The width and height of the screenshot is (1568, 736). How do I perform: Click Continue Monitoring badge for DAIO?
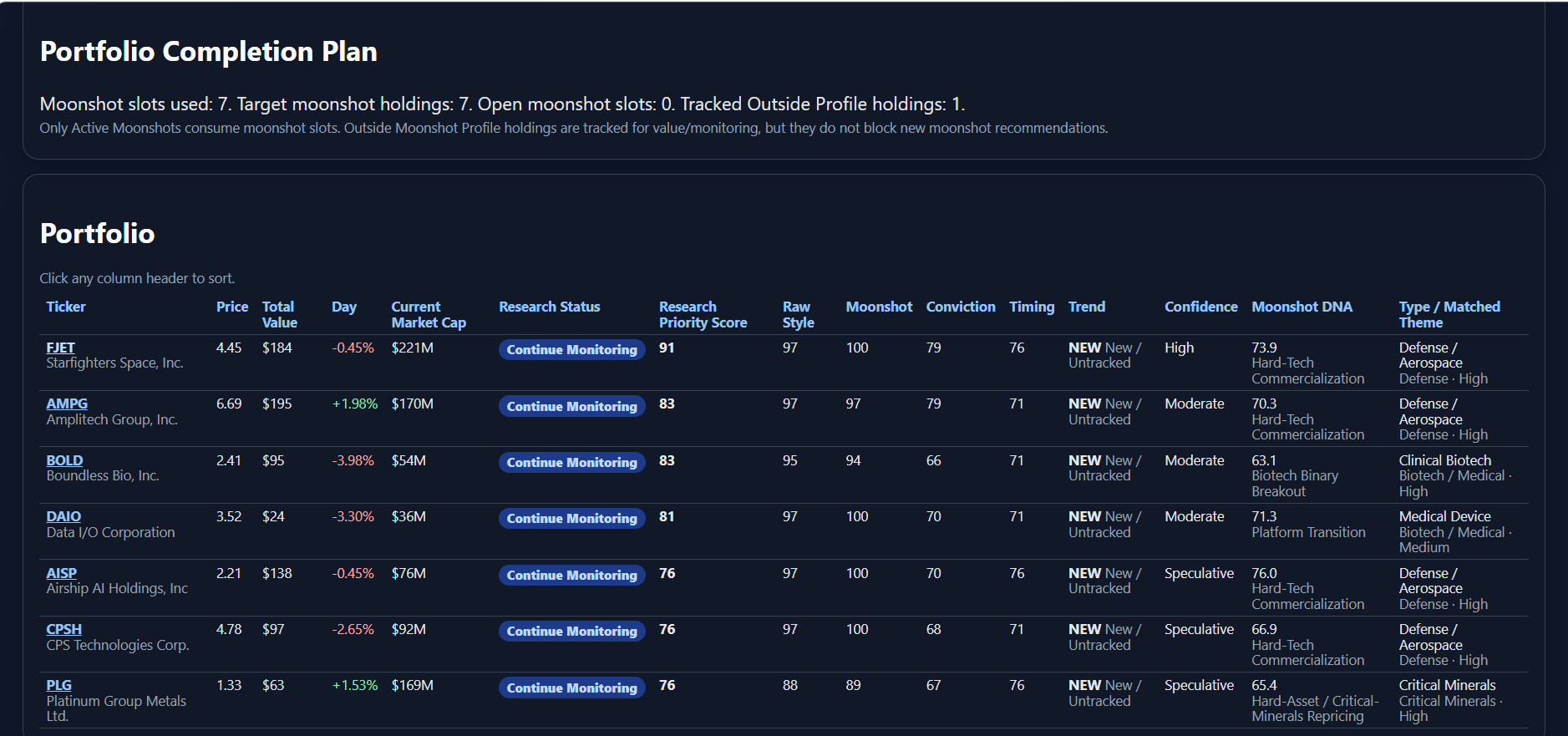click(x=572, y=518)
